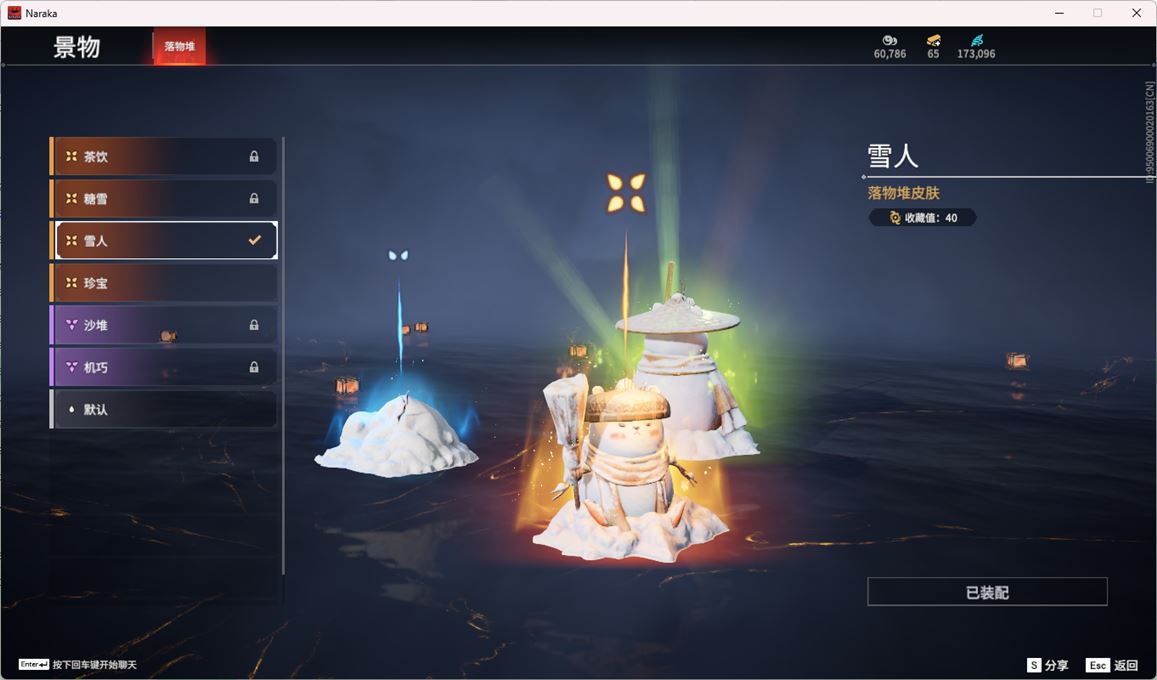Click the purple rarity icon on 沙堆 row
1157x680 pixels.
(x=72, y=325)
